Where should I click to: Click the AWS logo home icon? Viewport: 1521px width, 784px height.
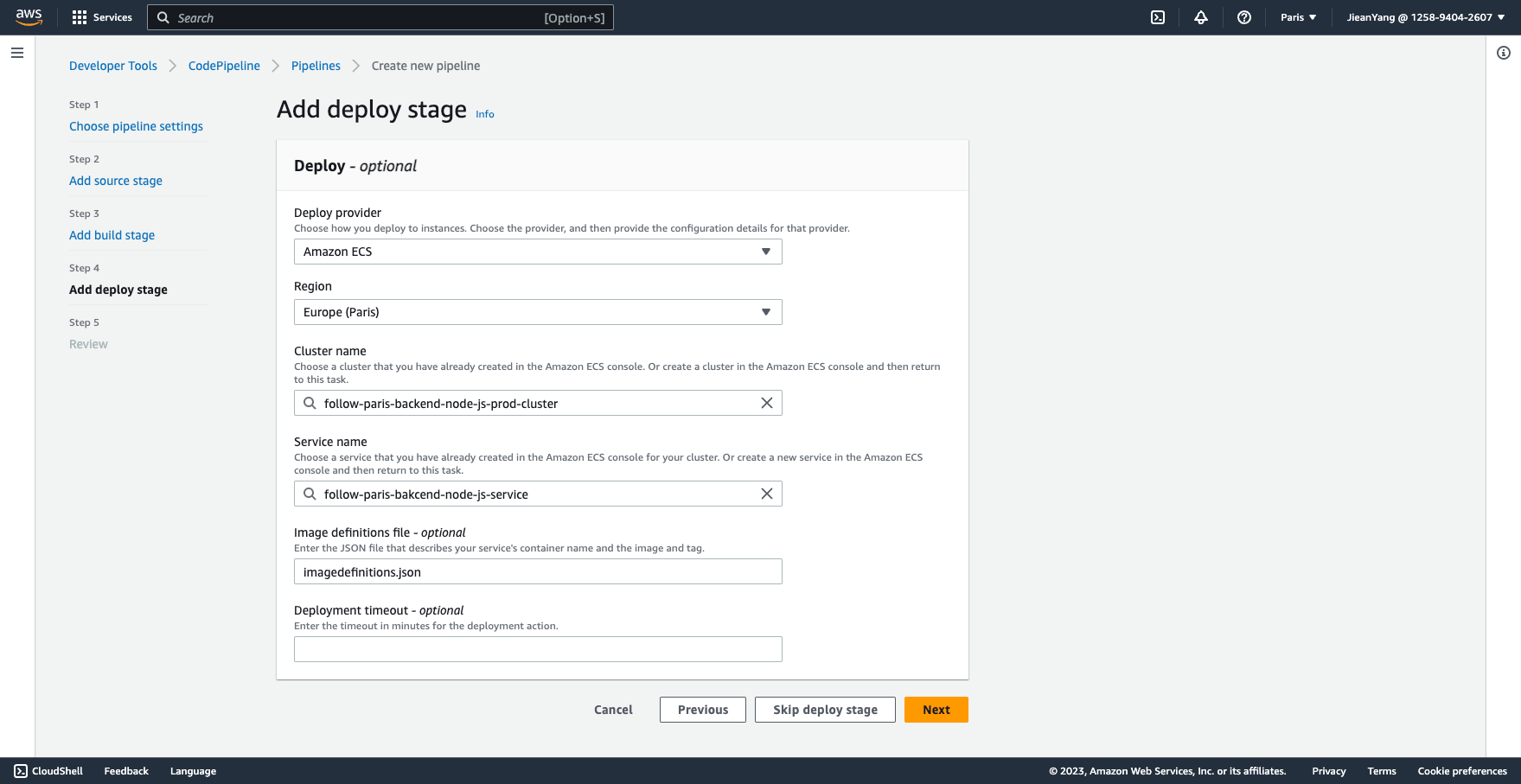[29, 17]
